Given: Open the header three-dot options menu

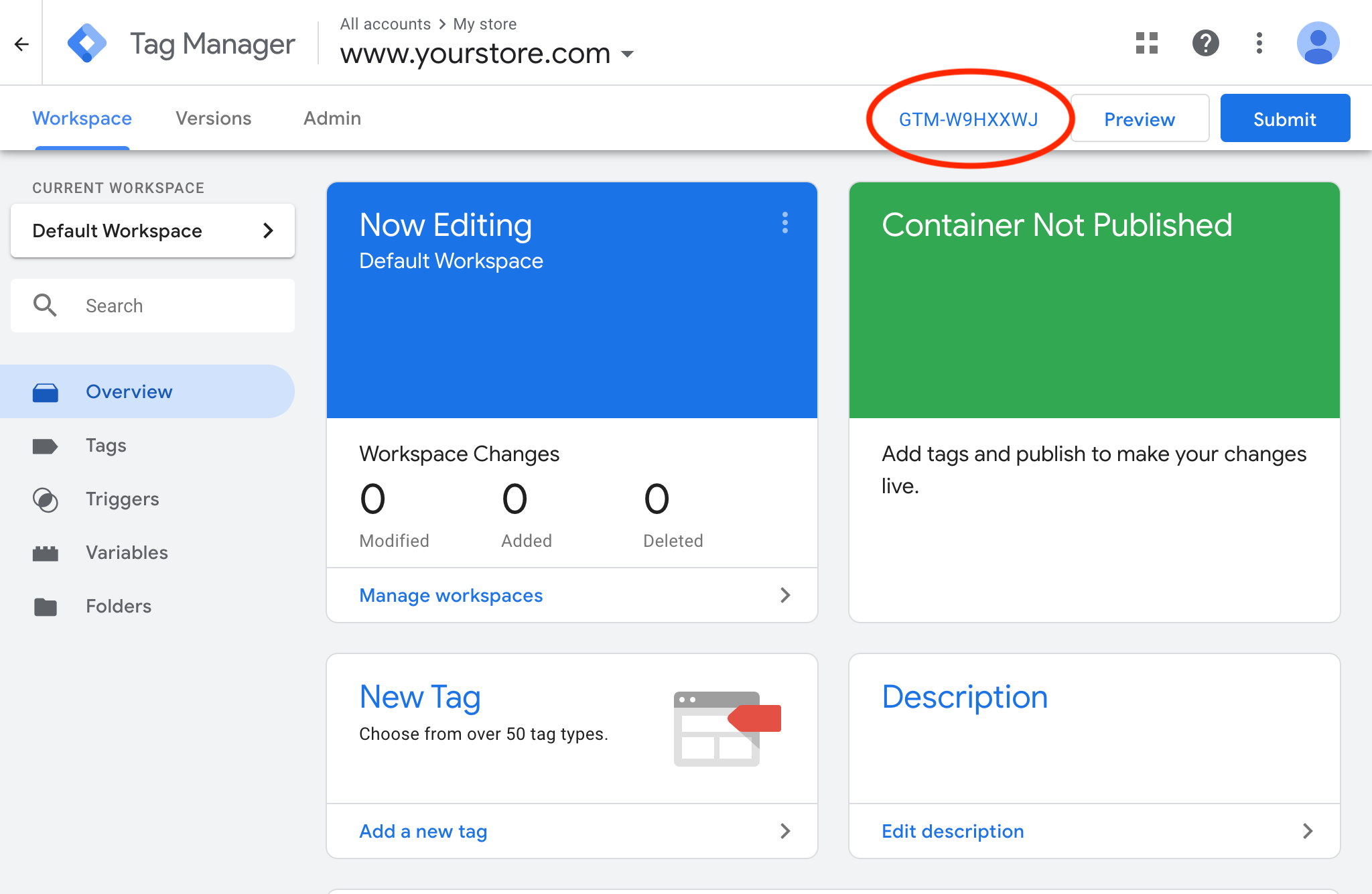Looking at the screenshot, I should (x=1259, y=44).
